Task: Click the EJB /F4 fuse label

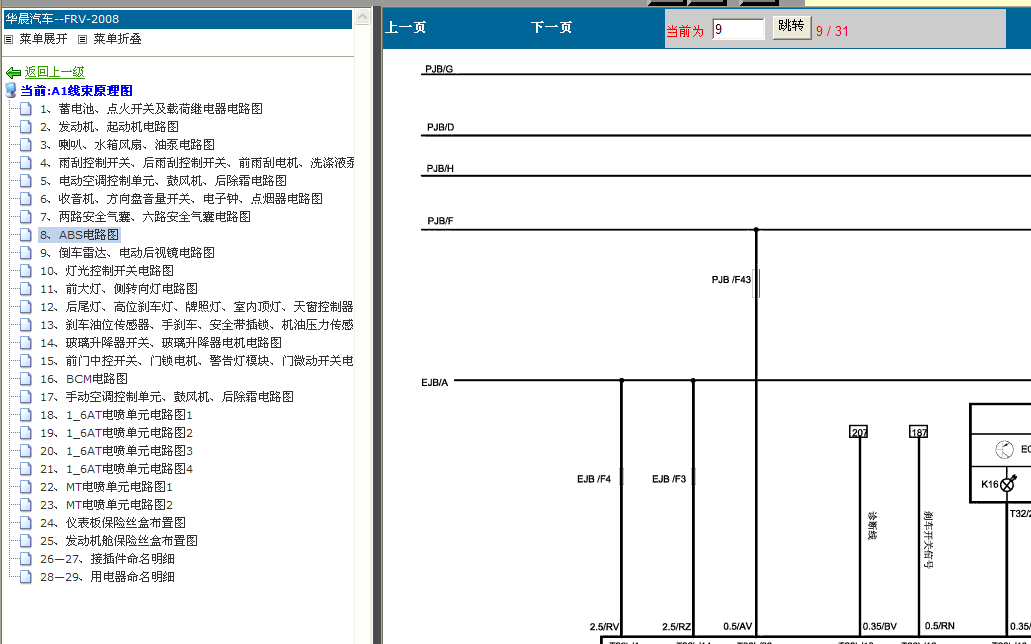Action: 594,479
